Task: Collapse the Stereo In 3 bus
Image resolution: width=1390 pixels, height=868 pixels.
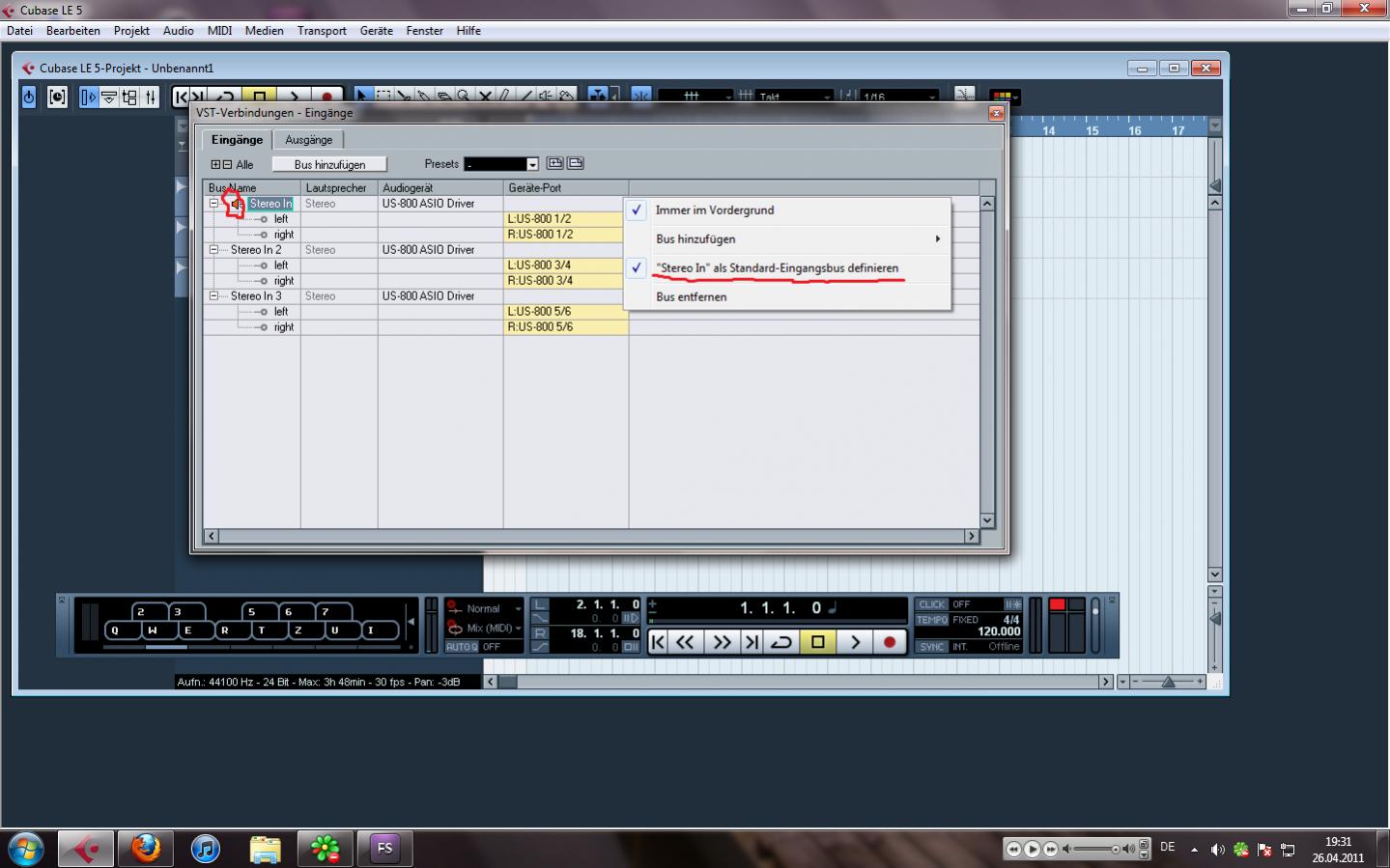Action: click(x=214, y=295)
